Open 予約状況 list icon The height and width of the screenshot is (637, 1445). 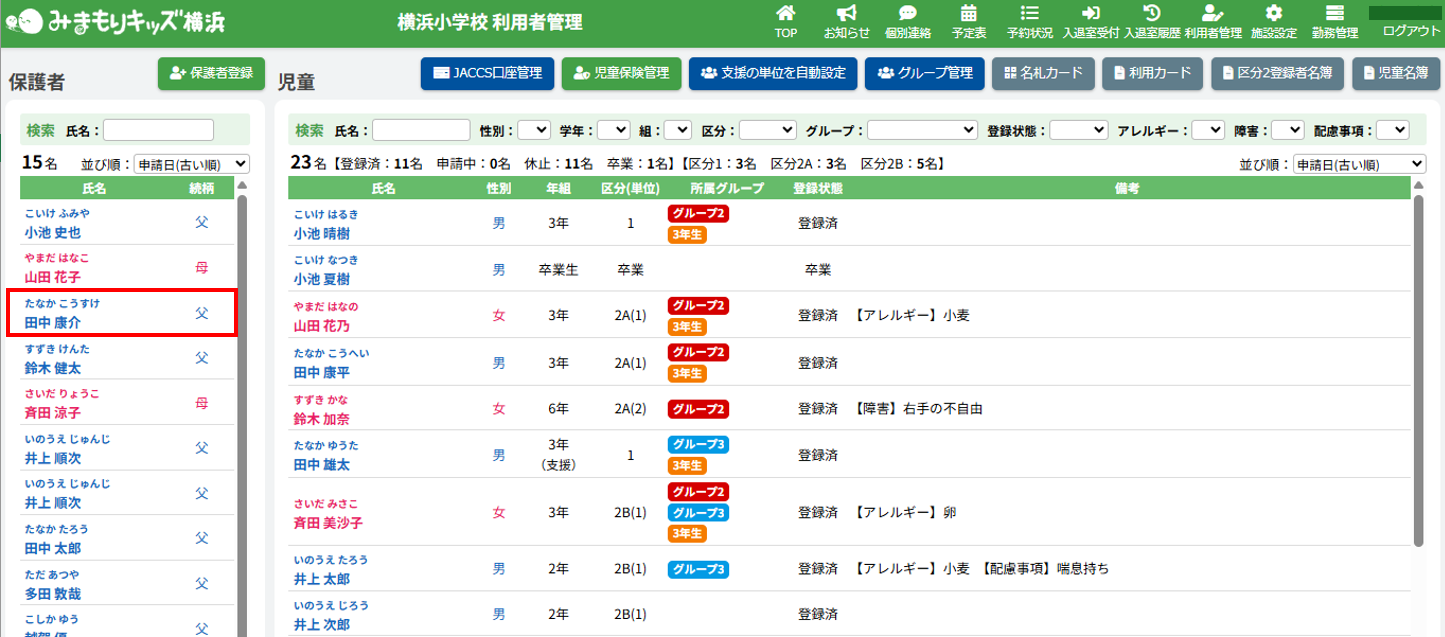1029,14
